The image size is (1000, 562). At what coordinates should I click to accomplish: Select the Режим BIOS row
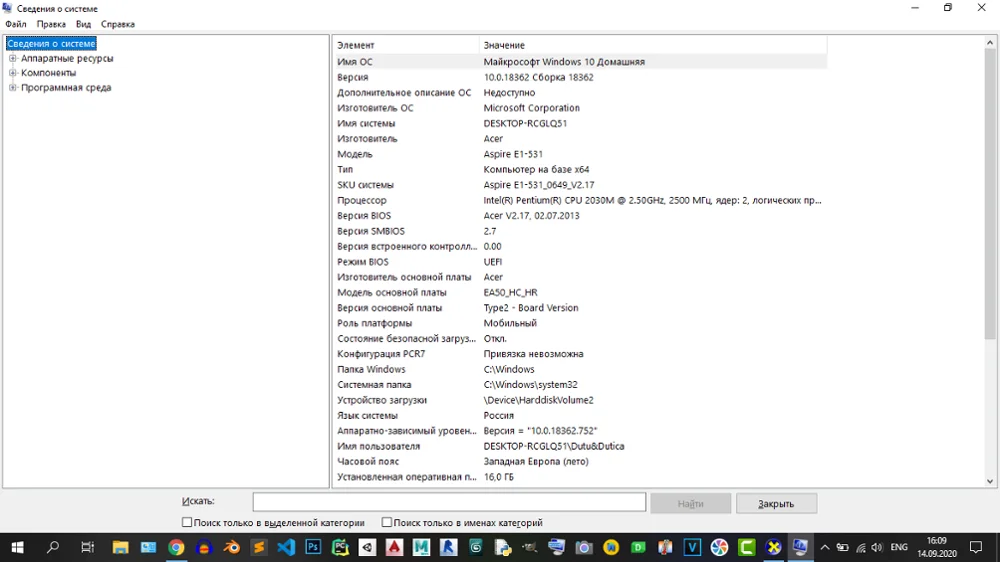[580, 262]
